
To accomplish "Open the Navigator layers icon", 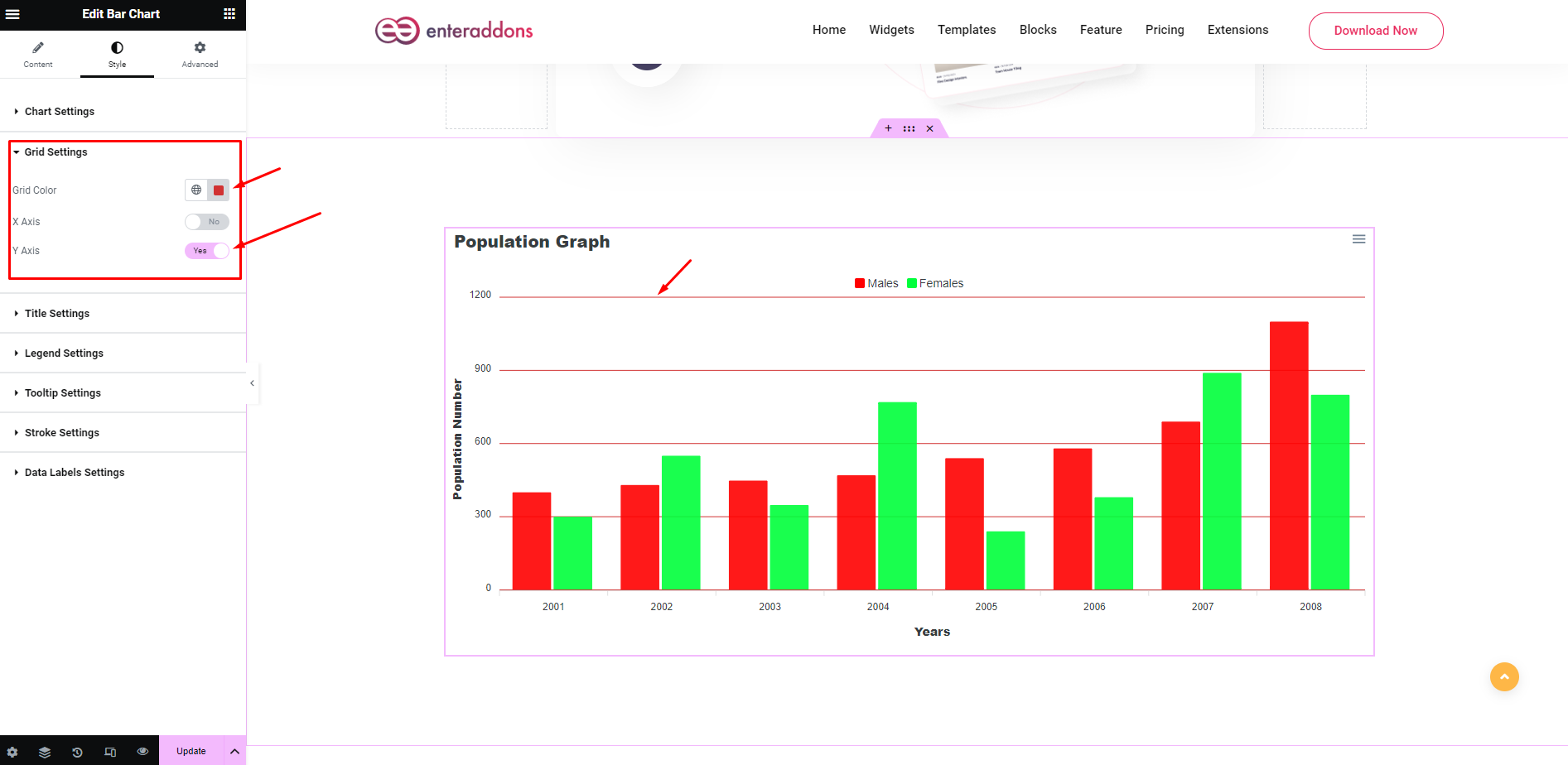I will [45, 752].
